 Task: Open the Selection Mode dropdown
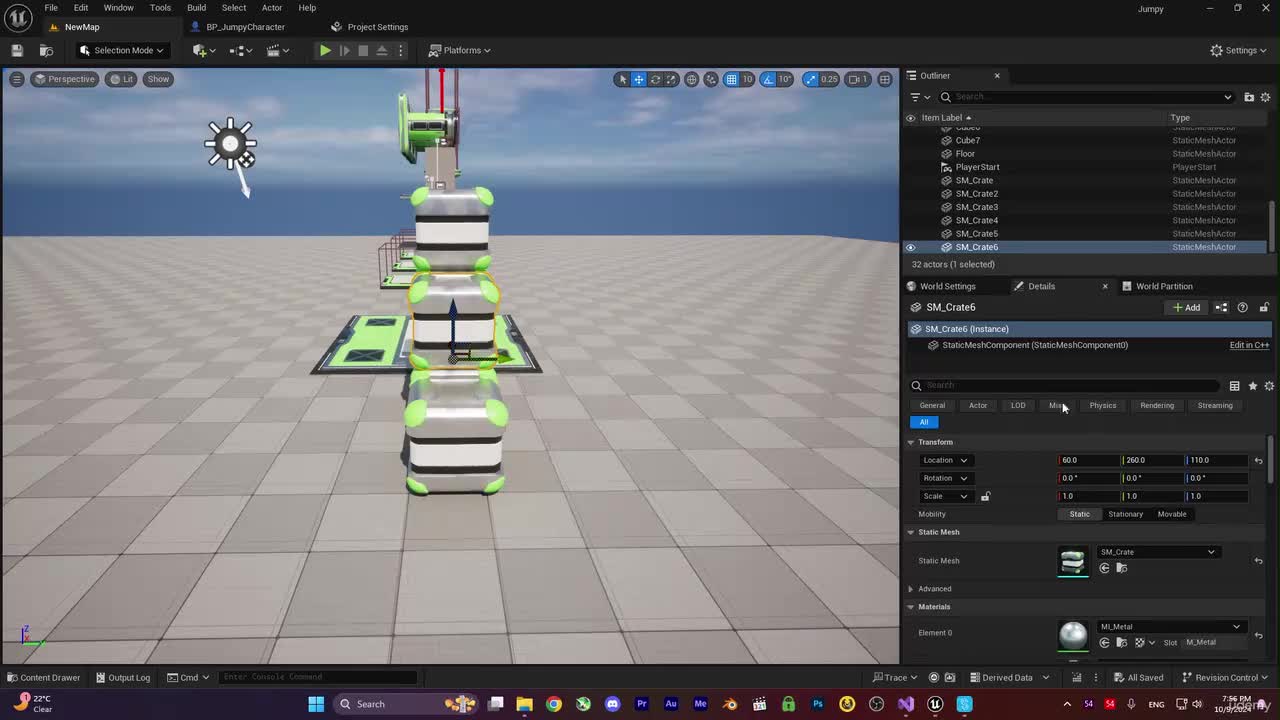pos(121,50)
